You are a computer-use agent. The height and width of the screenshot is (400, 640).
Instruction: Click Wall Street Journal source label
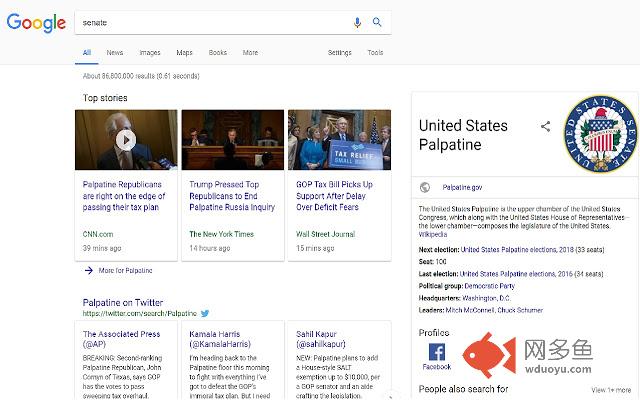point(326,234)
